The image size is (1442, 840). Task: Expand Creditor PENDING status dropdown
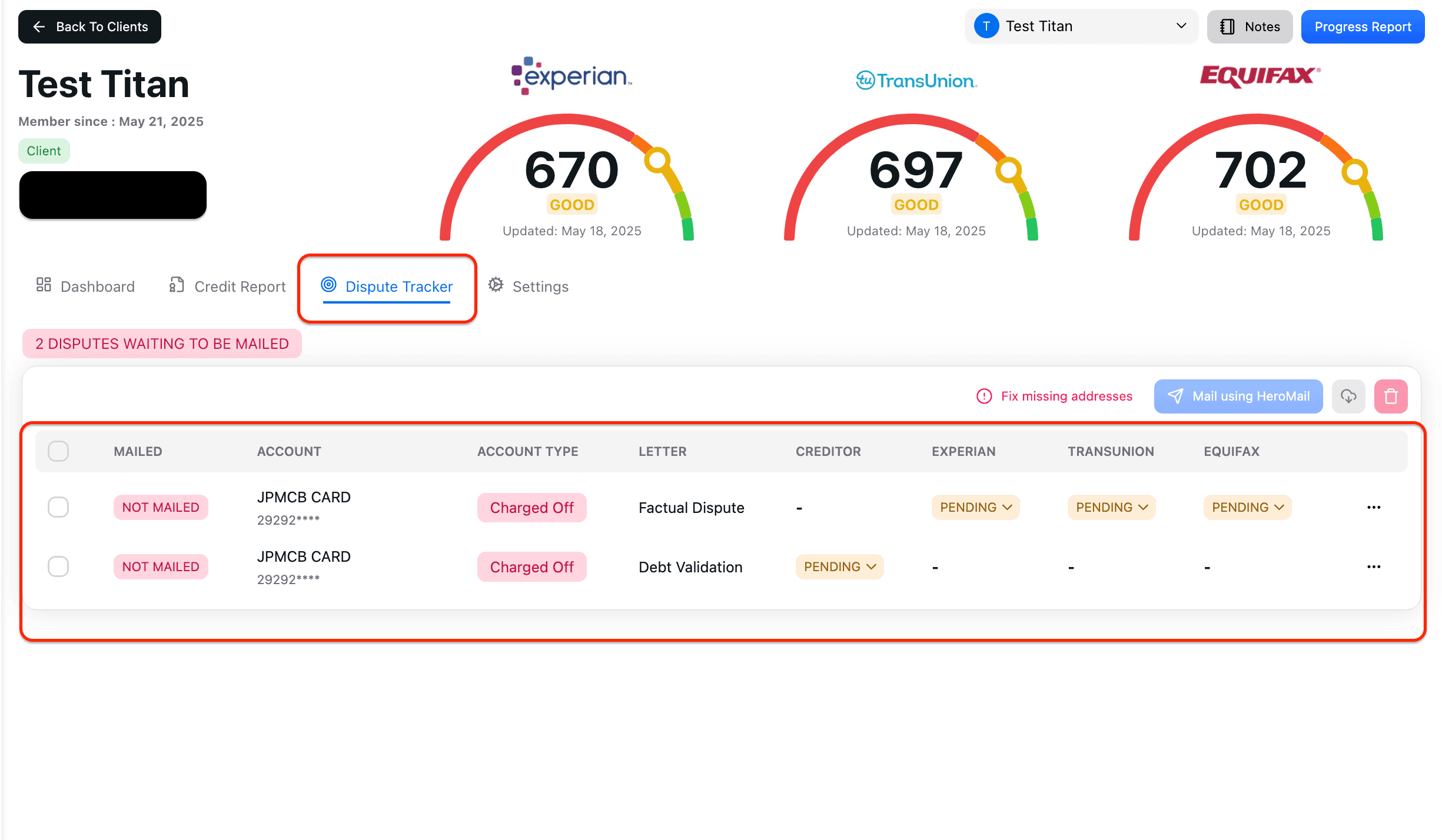pos(839,566)
